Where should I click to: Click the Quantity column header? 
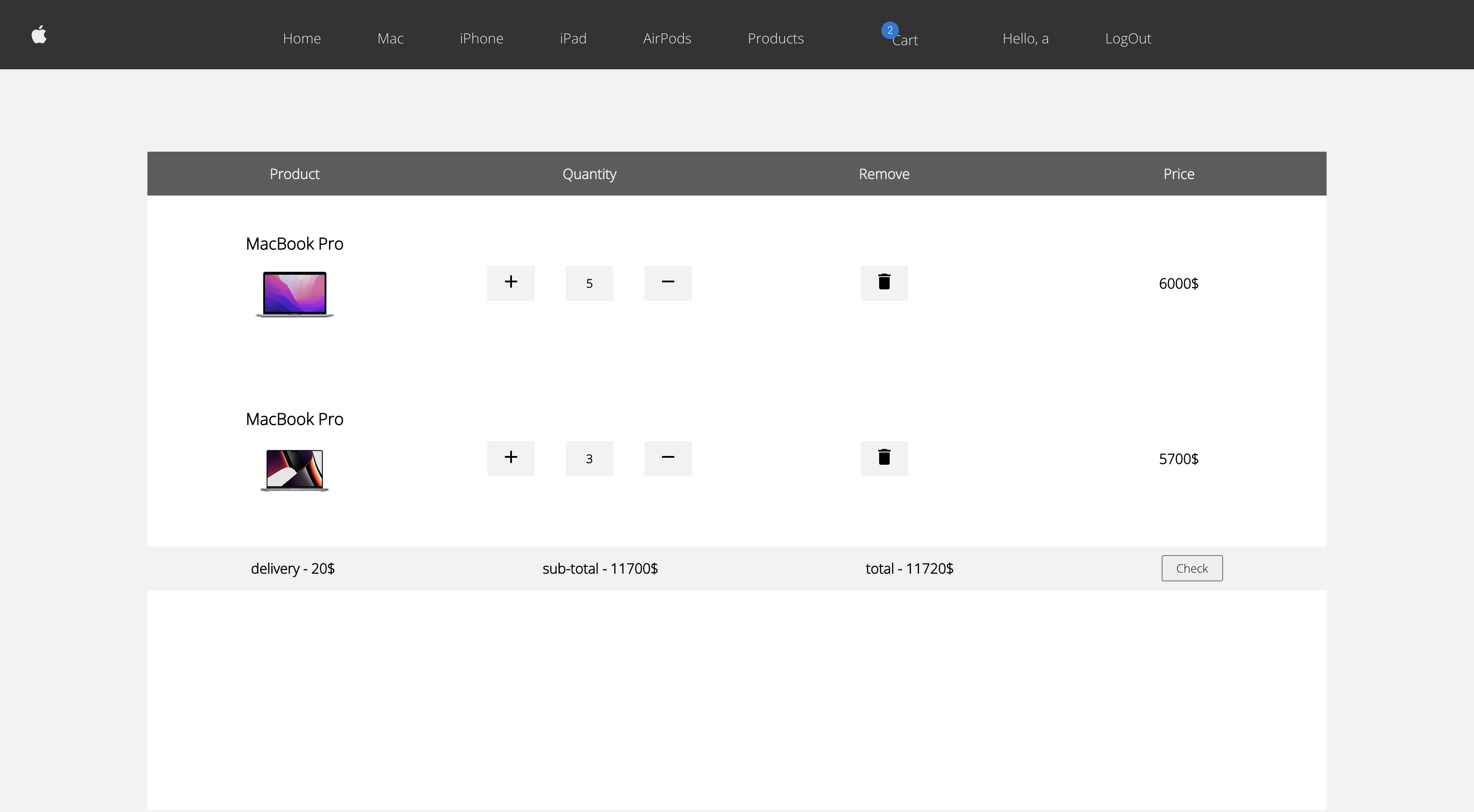[589, 174]
